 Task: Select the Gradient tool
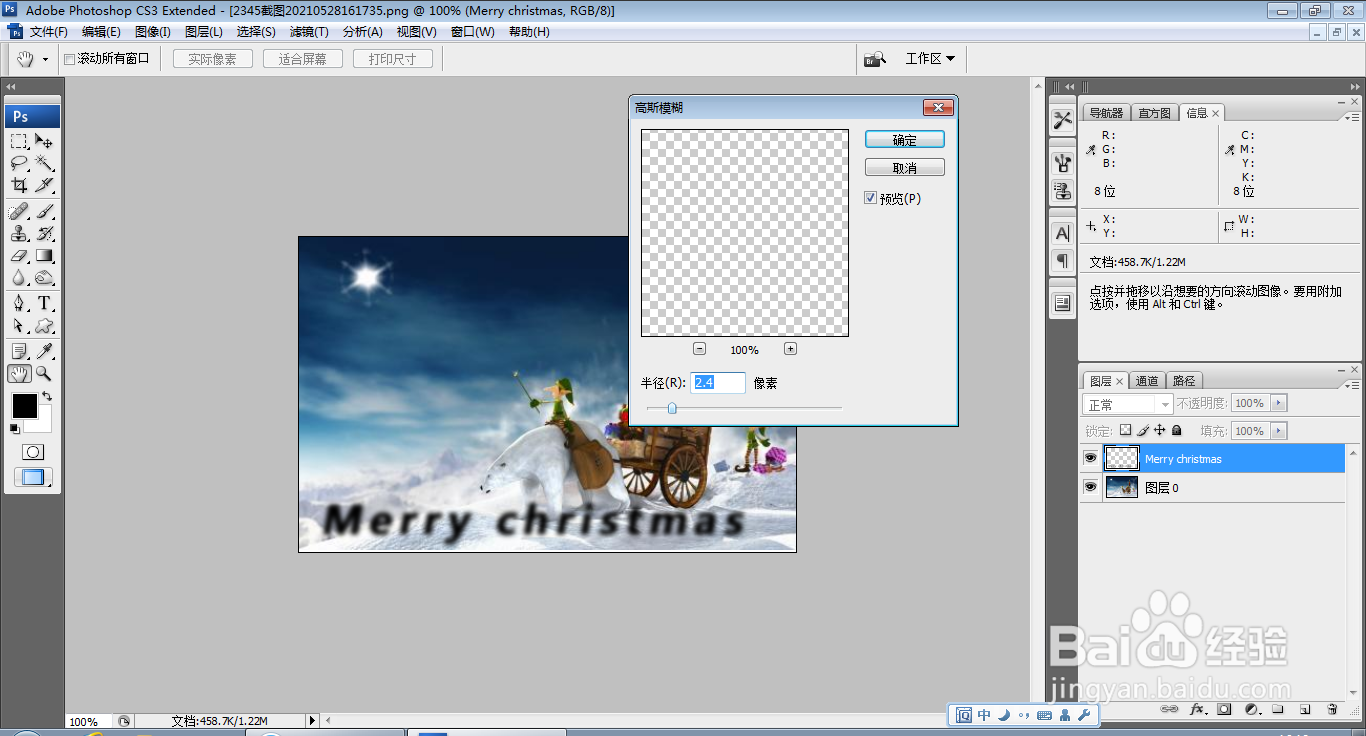coord(44,256)
